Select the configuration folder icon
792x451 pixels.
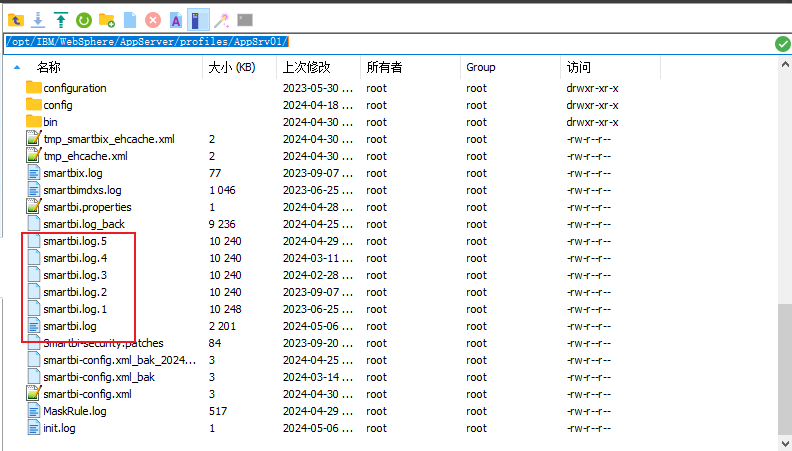point(34,87)
